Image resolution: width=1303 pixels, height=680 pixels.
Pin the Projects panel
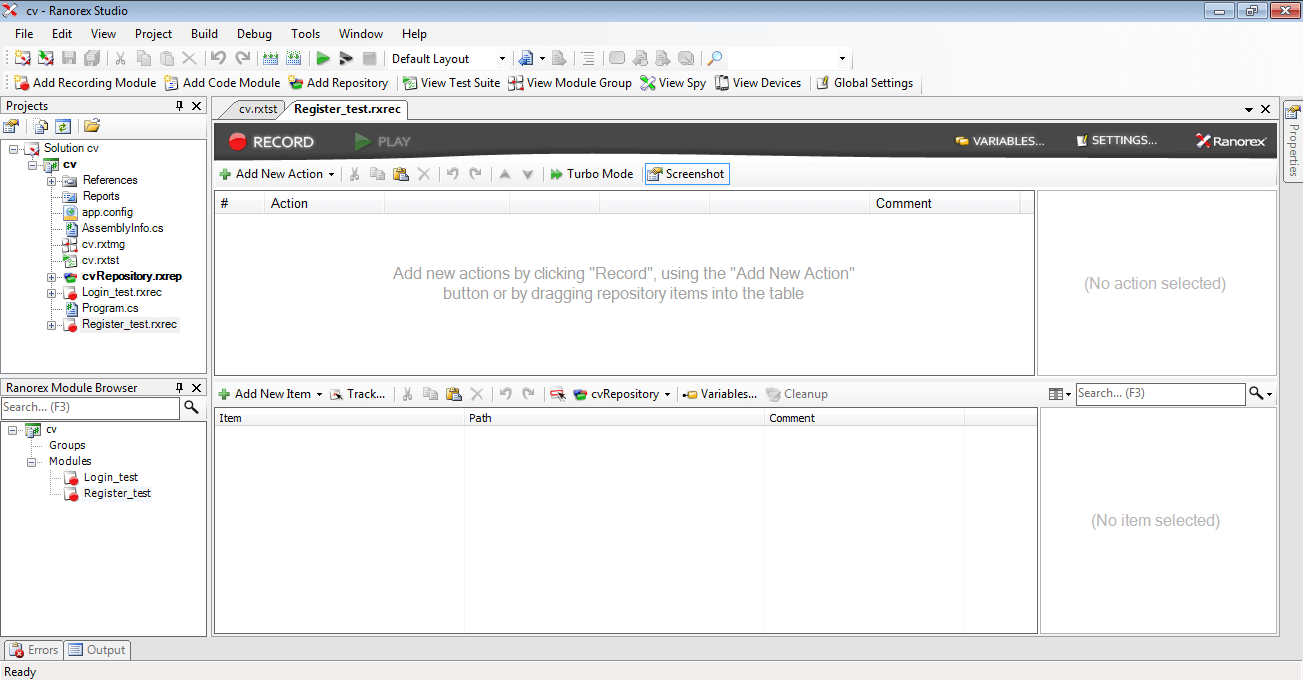(180, 106)
